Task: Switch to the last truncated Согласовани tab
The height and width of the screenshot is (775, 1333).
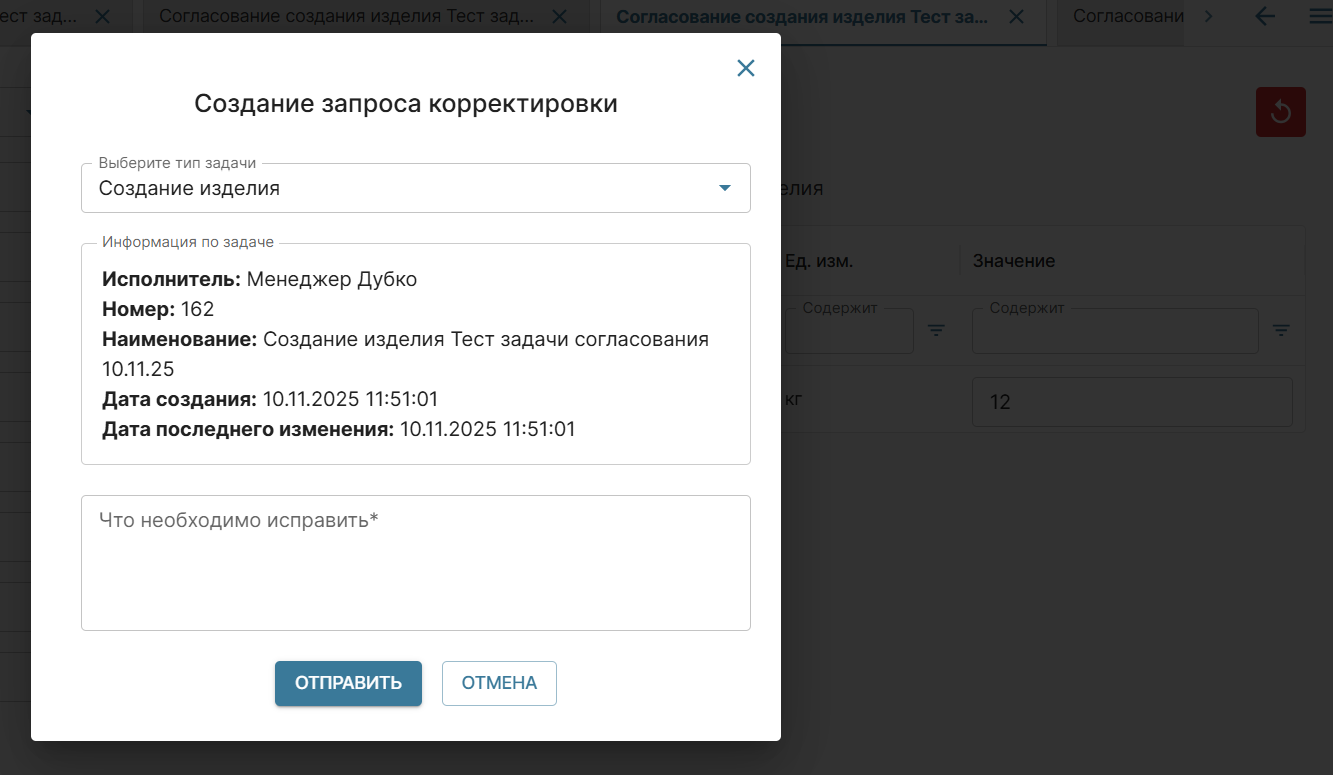Action: pyautogui.click(x=1126, y=17)
